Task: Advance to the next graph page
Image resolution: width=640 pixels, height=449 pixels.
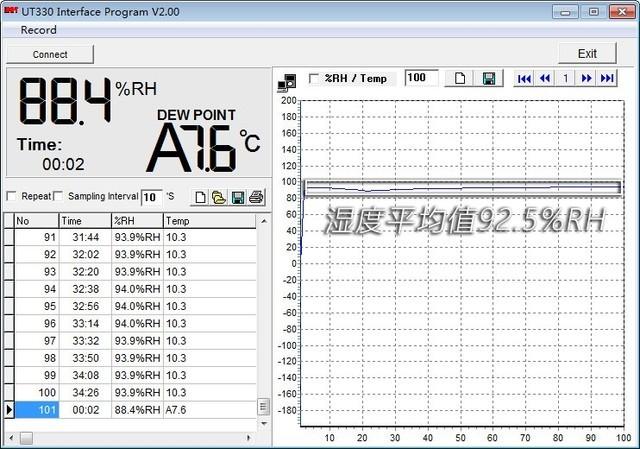Action: point(586,78)
